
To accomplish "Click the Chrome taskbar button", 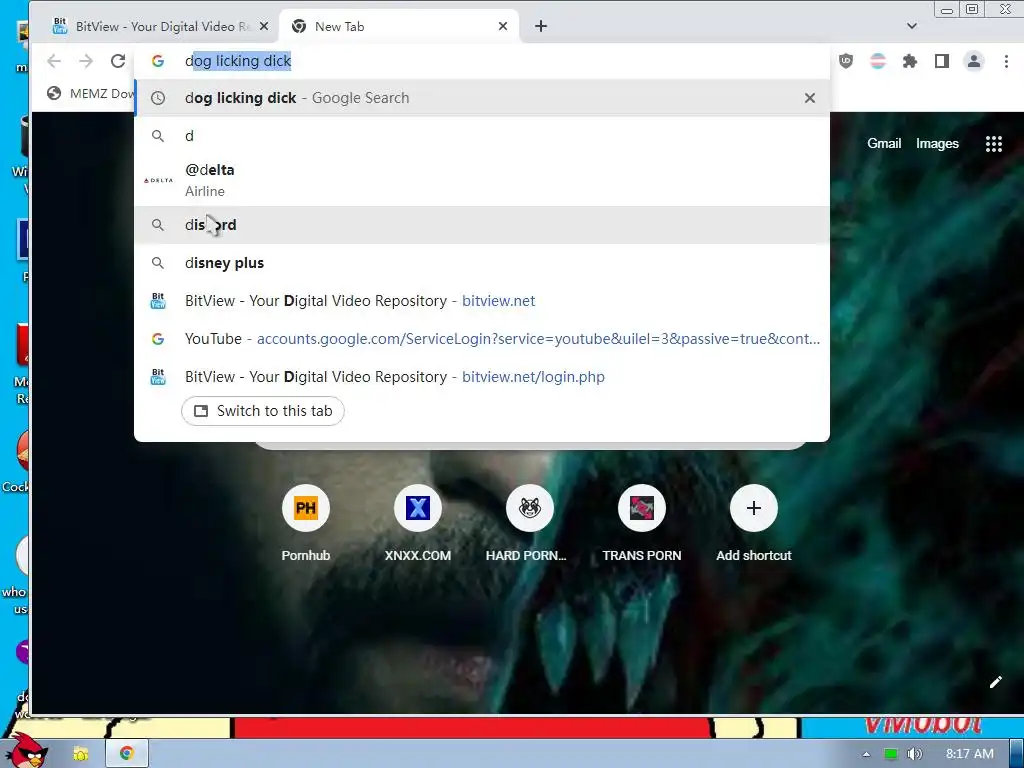I will 127,754.
